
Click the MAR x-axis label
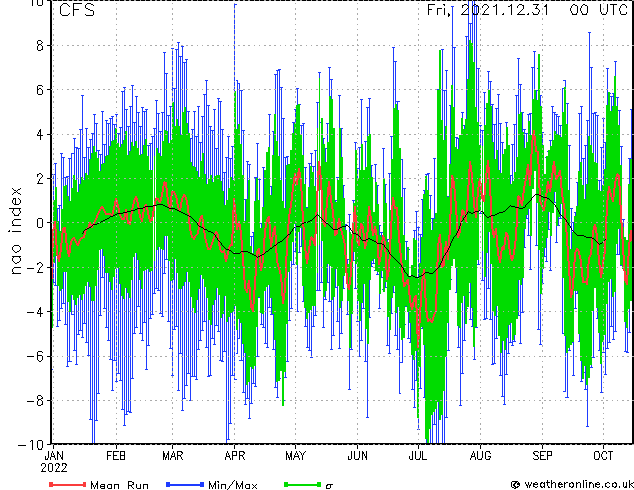[x=173, y=456]
